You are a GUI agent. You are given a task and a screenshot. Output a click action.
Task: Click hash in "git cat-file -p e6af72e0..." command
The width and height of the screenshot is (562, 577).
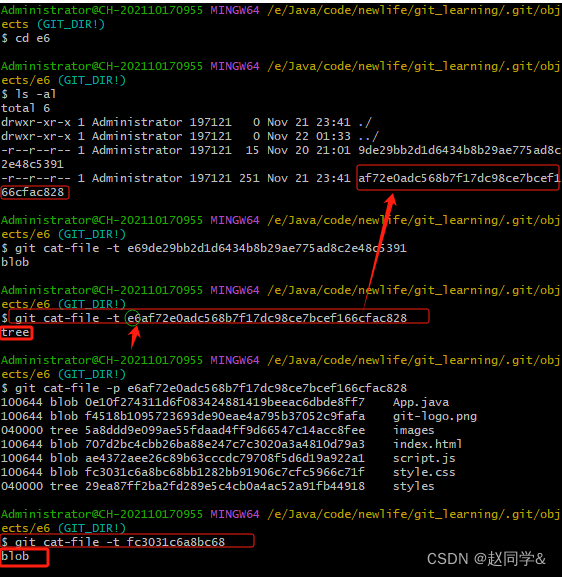point(267,387)
